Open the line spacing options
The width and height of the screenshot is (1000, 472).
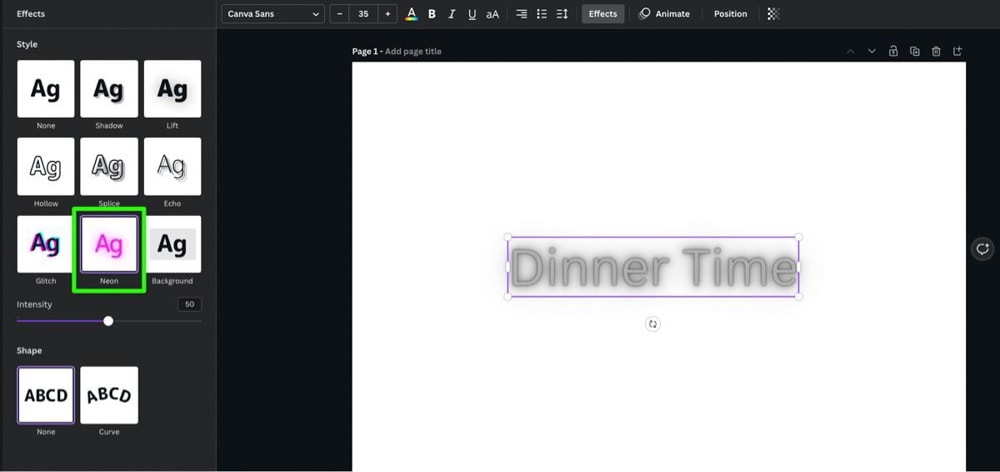pos(562,14)
